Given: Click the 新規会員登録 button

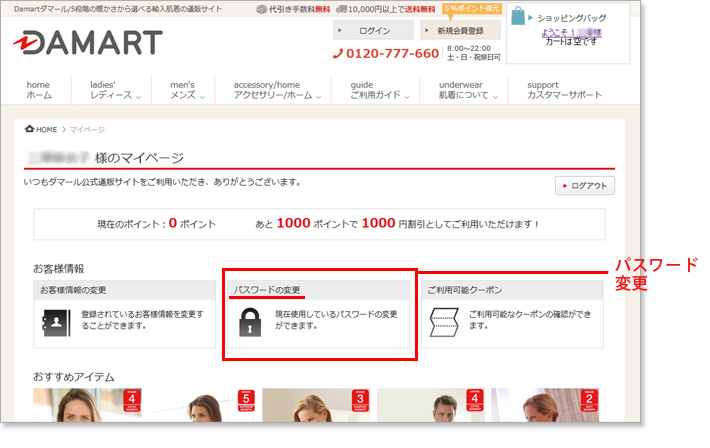Looking at the screenshot, I should coord(461,30).
